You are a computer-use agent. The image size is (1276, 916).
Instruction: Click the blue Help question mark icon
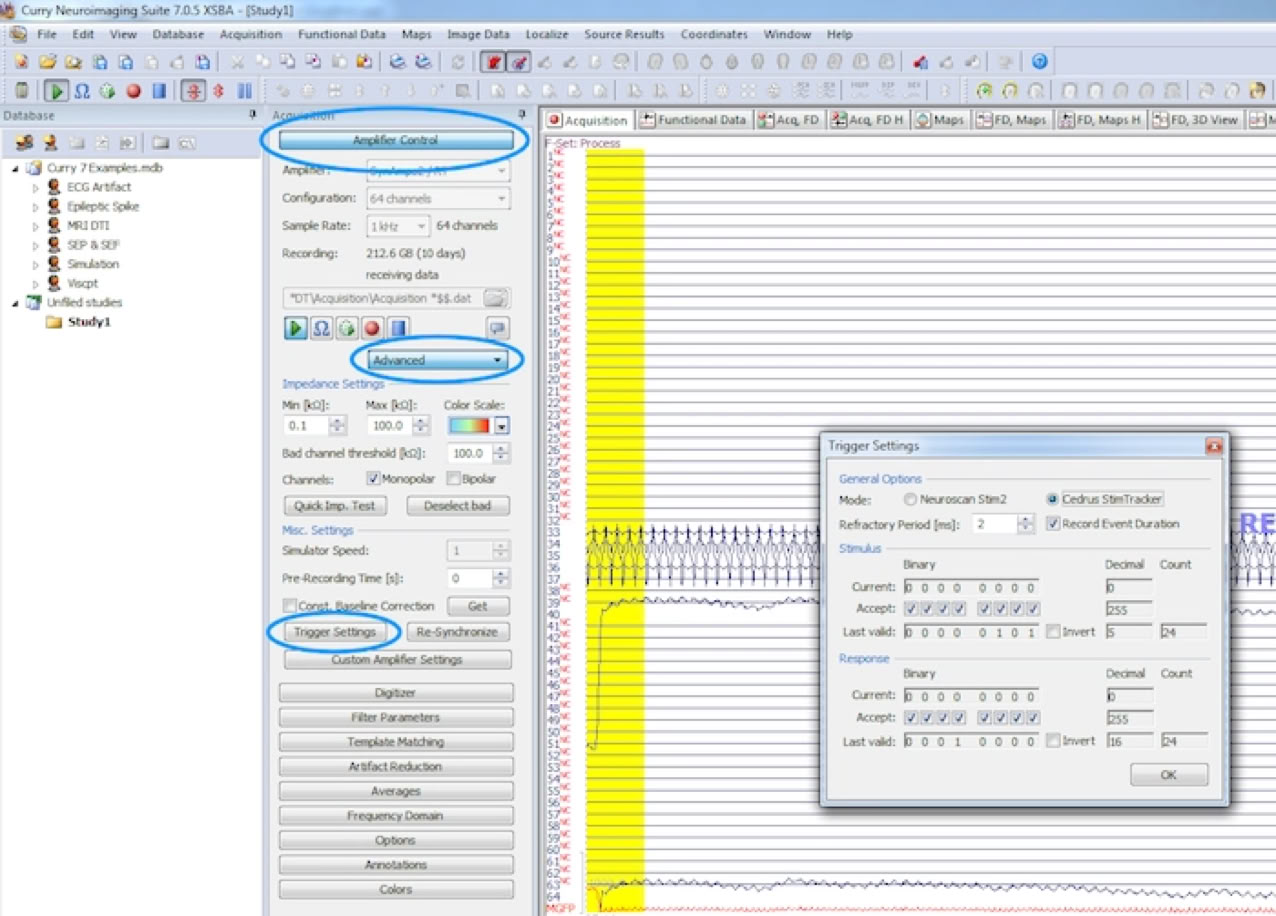(1039, 62)
